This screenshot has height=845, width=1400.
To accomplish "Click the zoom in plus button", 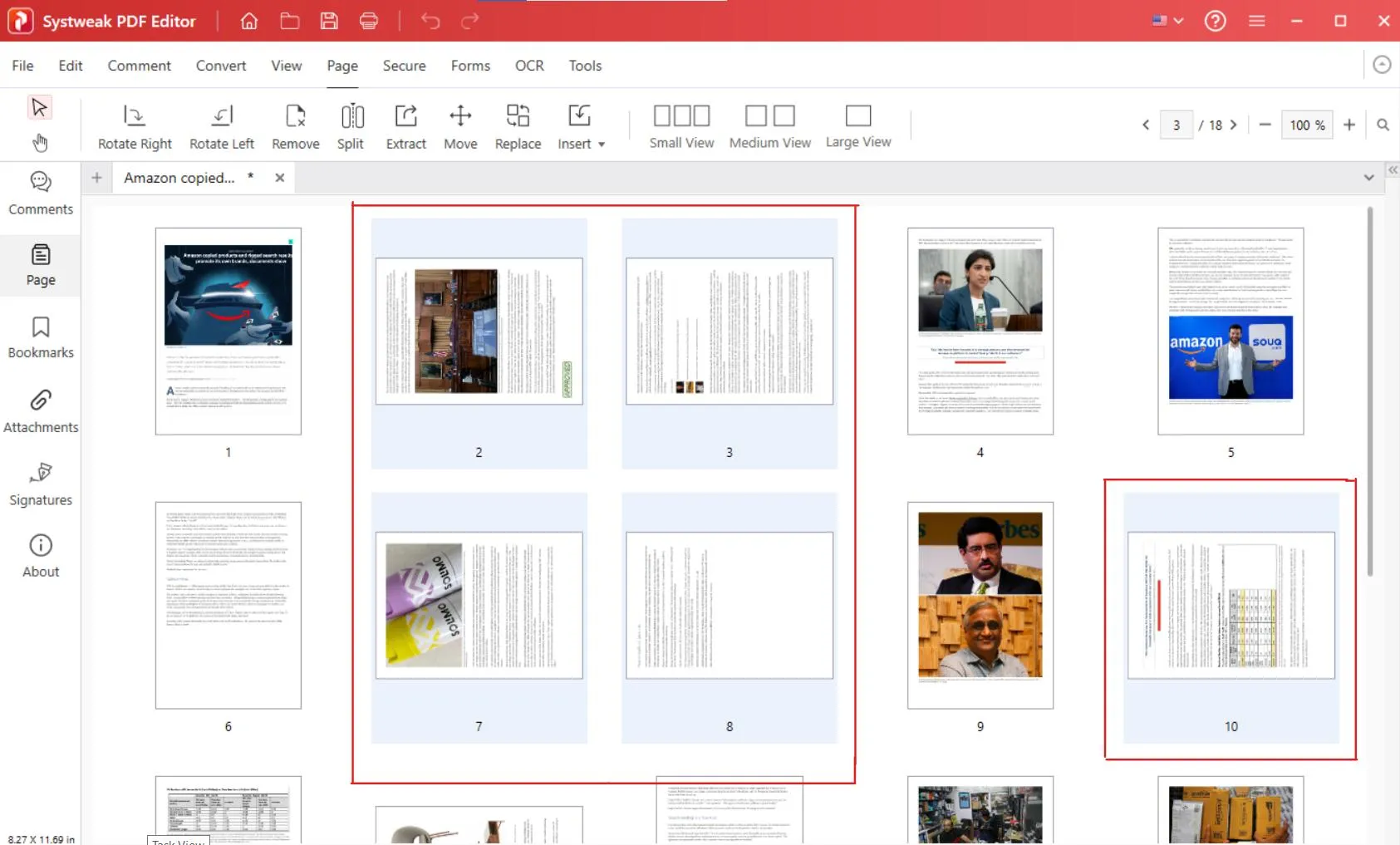I will point(1349,125).
